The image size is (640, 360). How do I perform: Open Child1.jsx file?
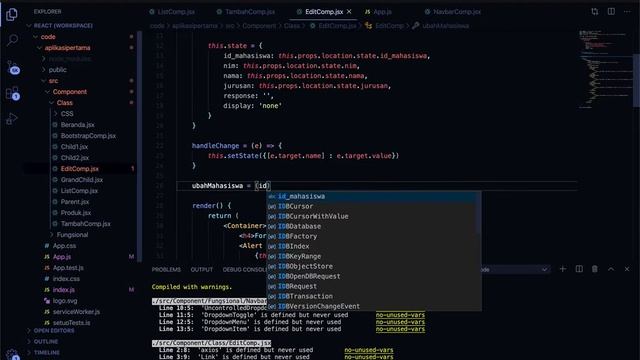[x=74, y=147]
